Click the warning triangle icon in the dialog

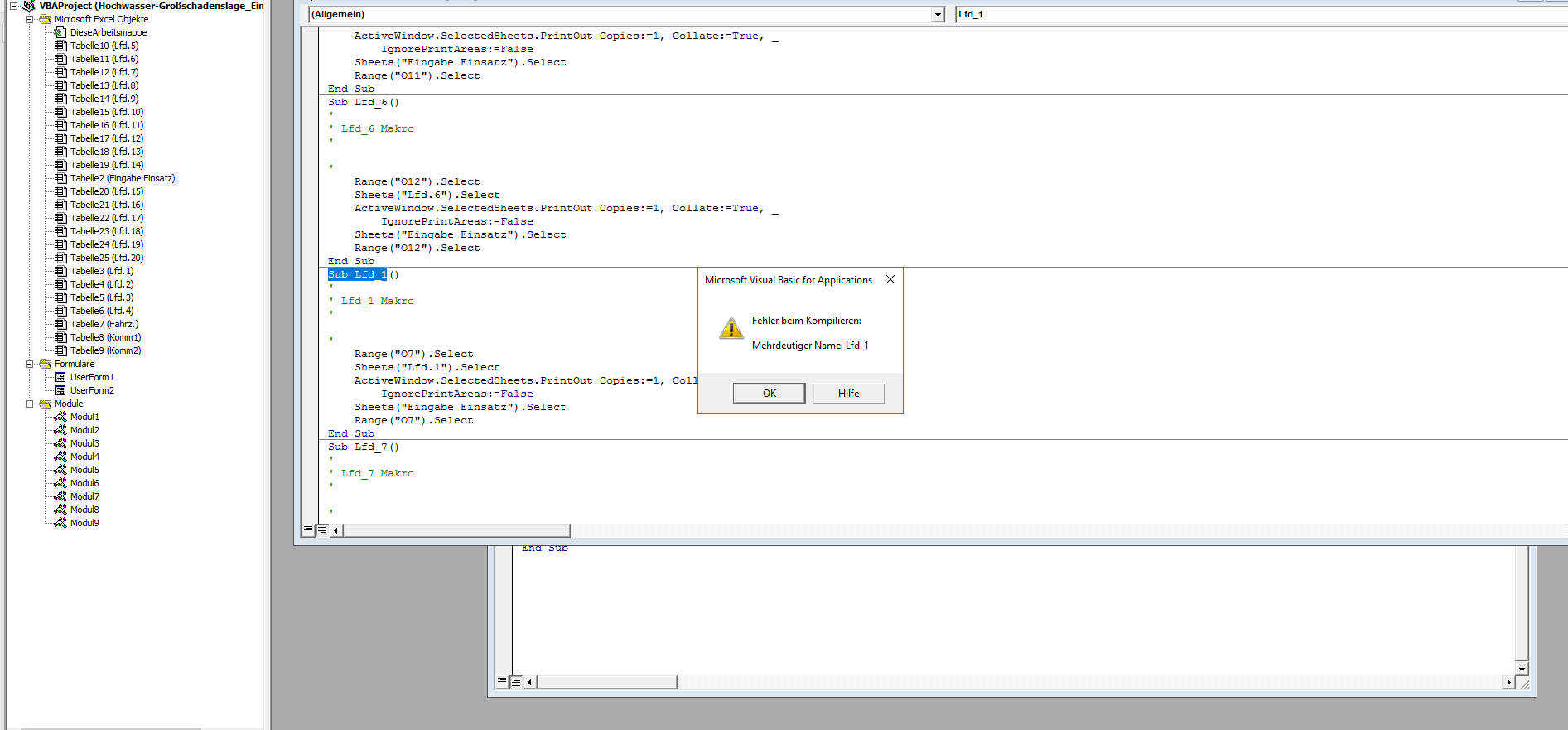point(731,329)
